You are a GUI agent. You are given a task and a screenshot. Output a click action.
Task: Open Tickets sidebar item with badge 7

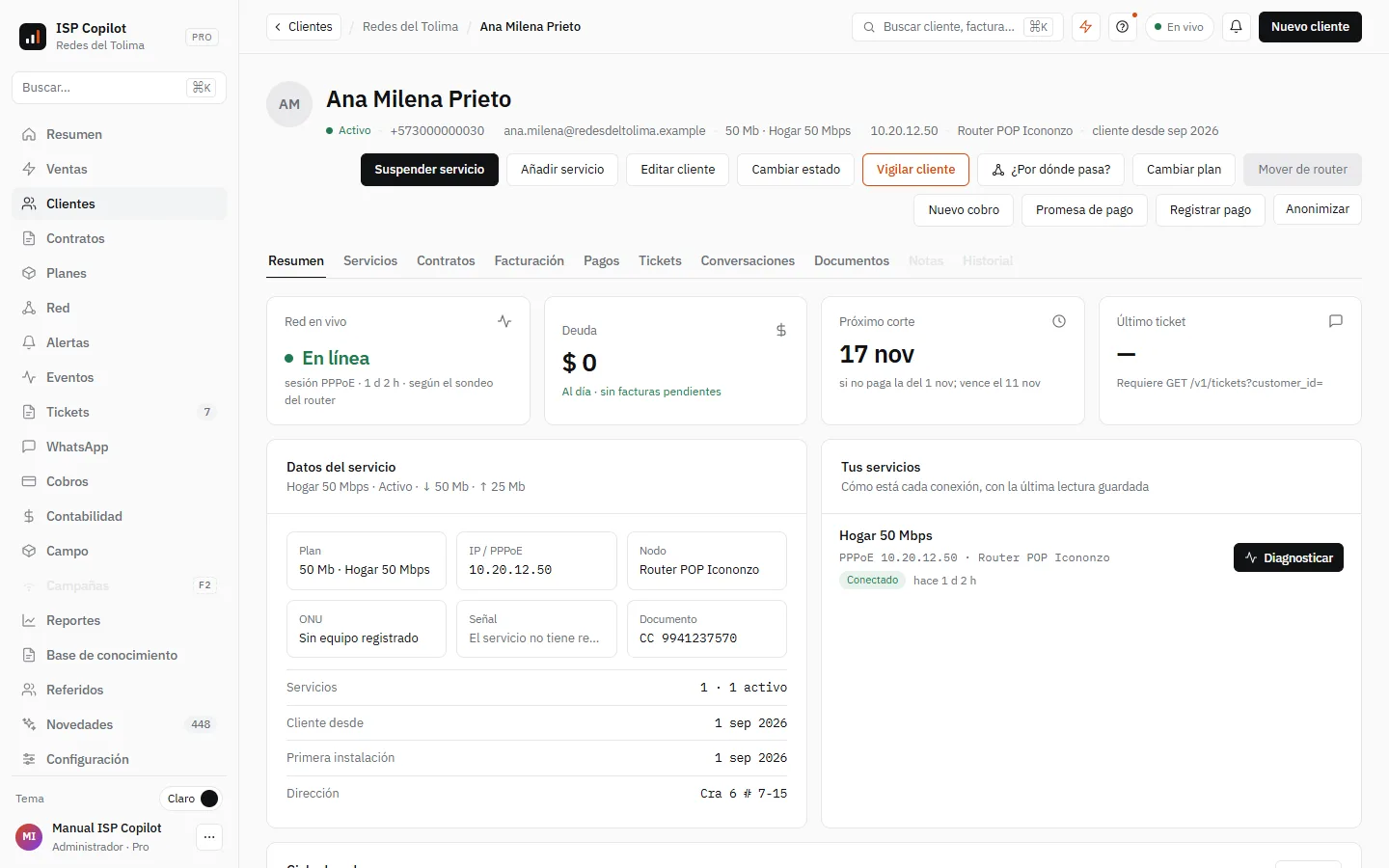click(120, 412)
